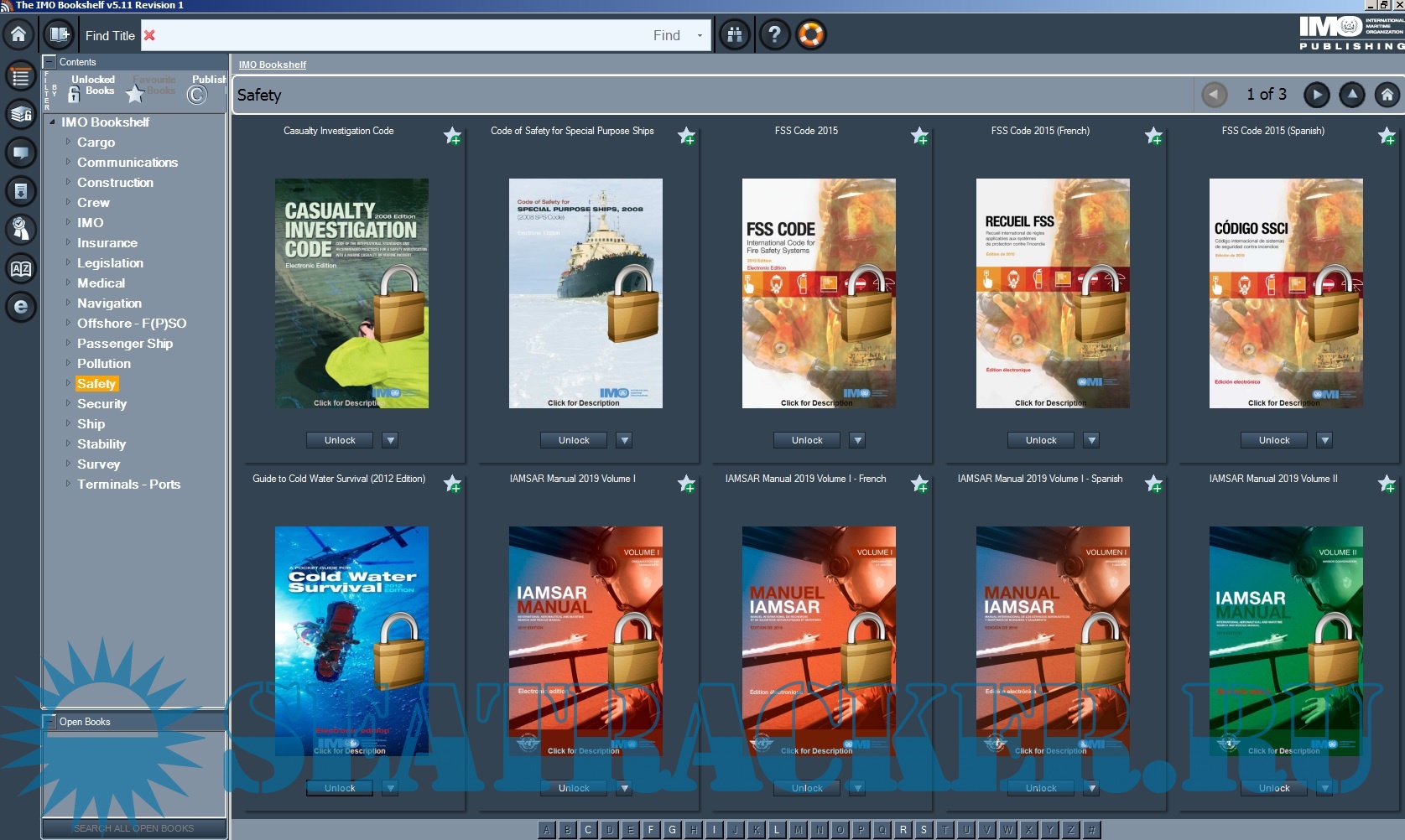Go to next page using right arrow

[x=1316, y=95]
